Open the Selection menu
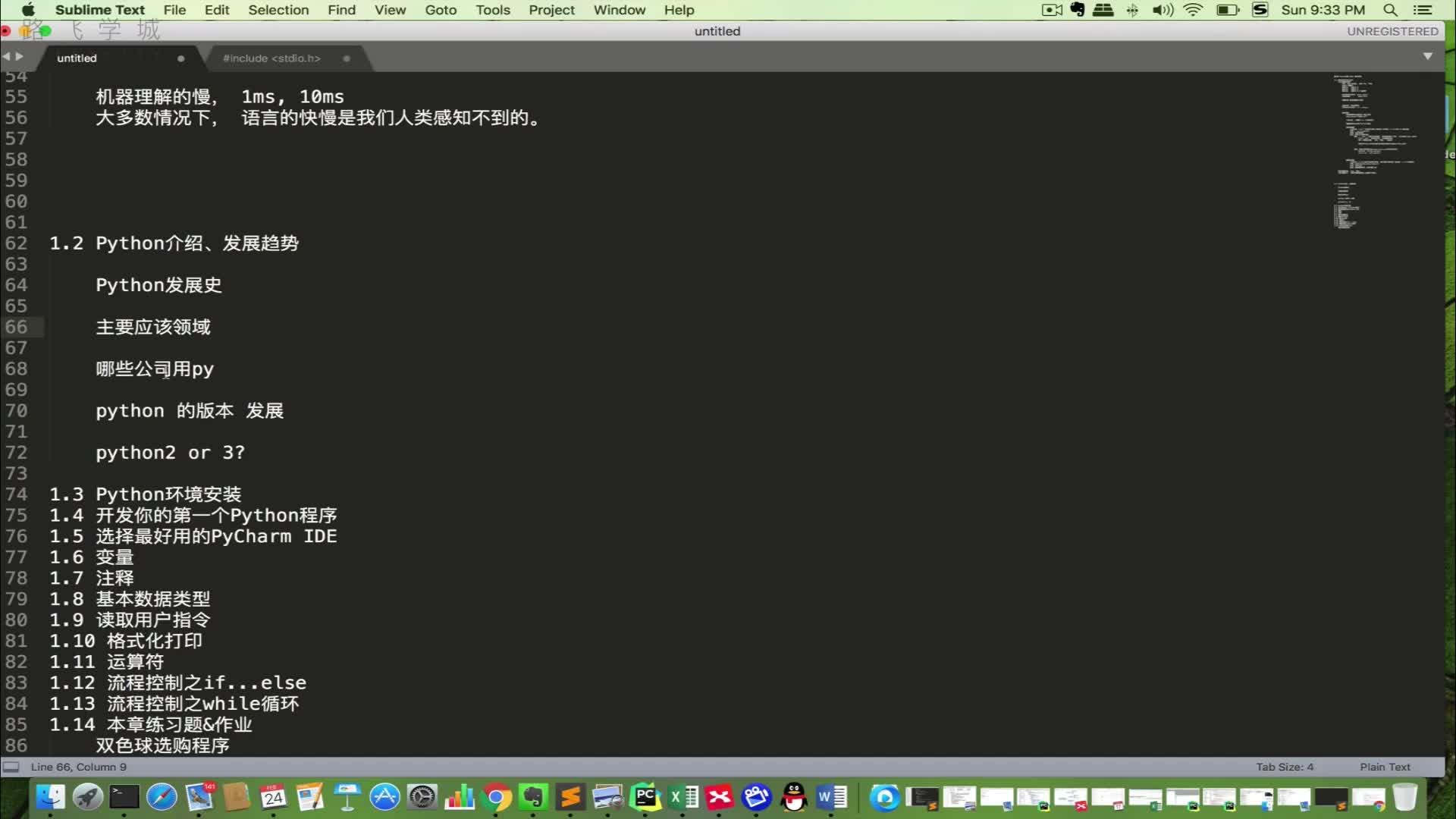 [x=278, y=10]
